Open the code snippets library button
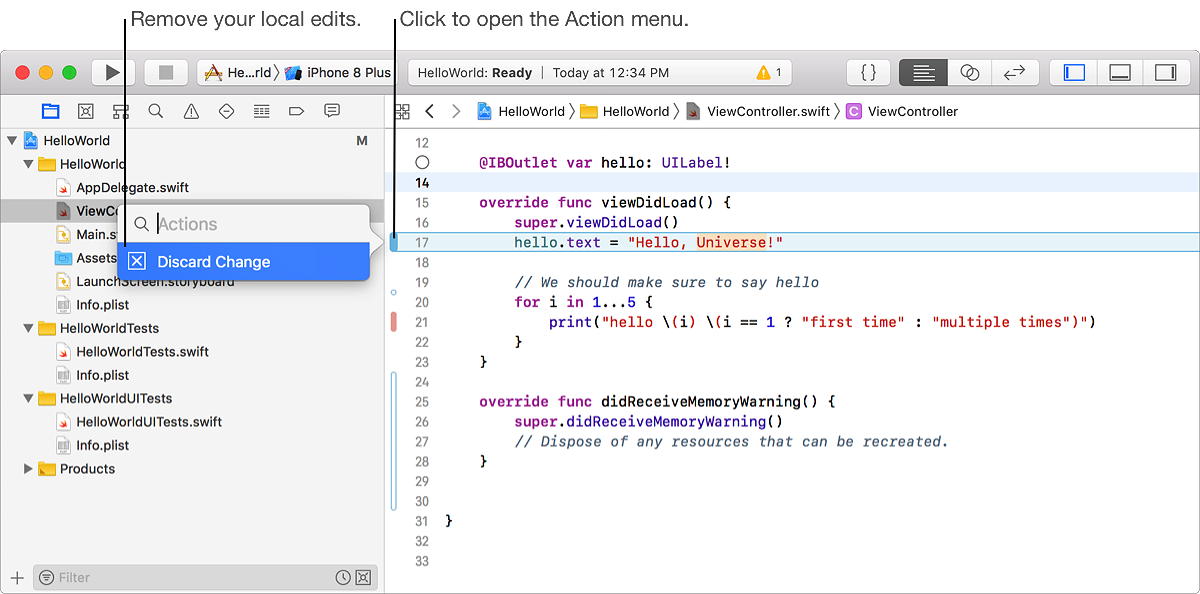This screenshot has height=594, width=1200. tap(869, 73)
